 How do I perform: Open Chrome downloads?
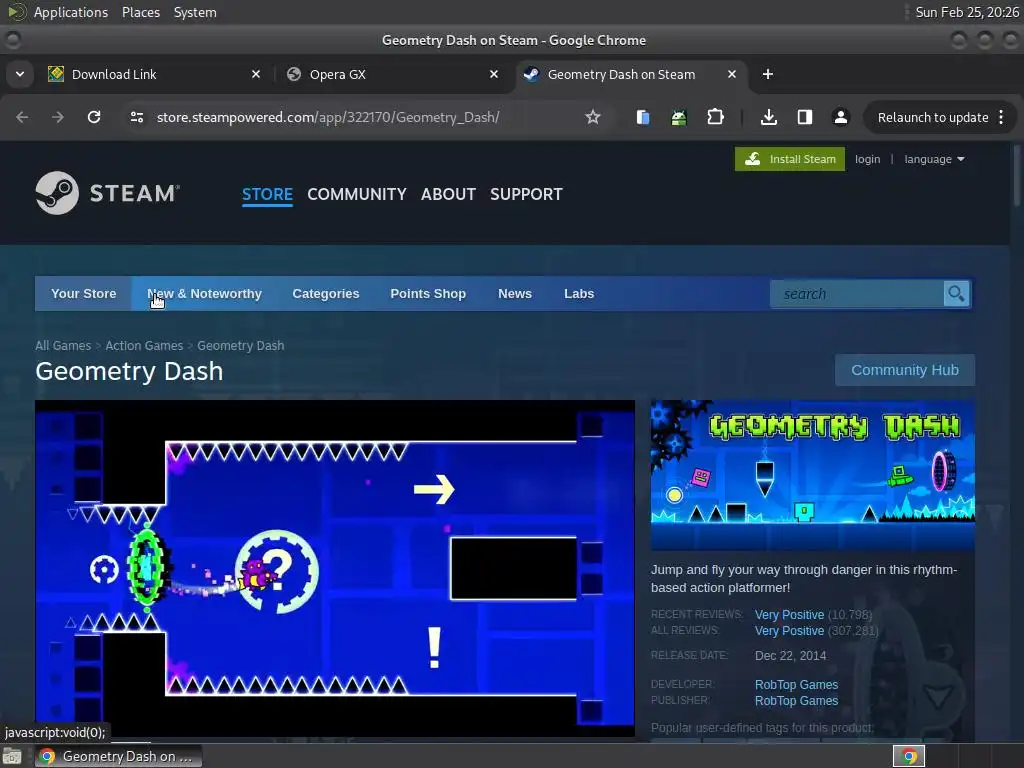pos(769,117)
